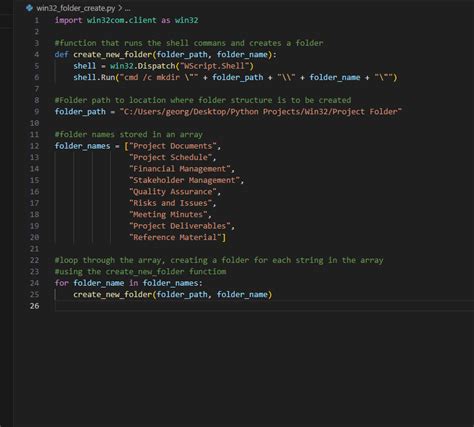Click create_new_folder in the def line
Image resolution: width=474 pixels, height=427 pixels.
pyautogui.click(x=113, y=55)
